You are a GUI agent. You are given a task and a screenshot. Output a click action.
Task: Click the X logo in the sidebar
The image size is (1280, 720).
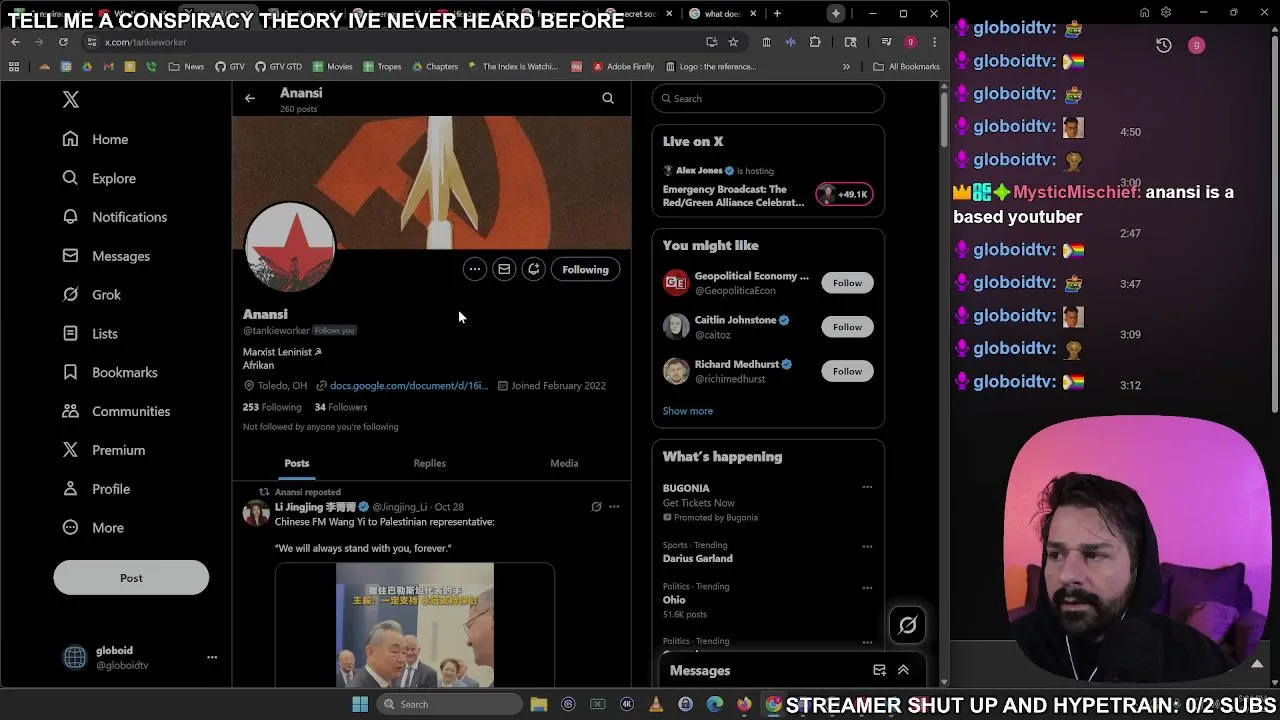pyautogui.click(x=71, y=99)
